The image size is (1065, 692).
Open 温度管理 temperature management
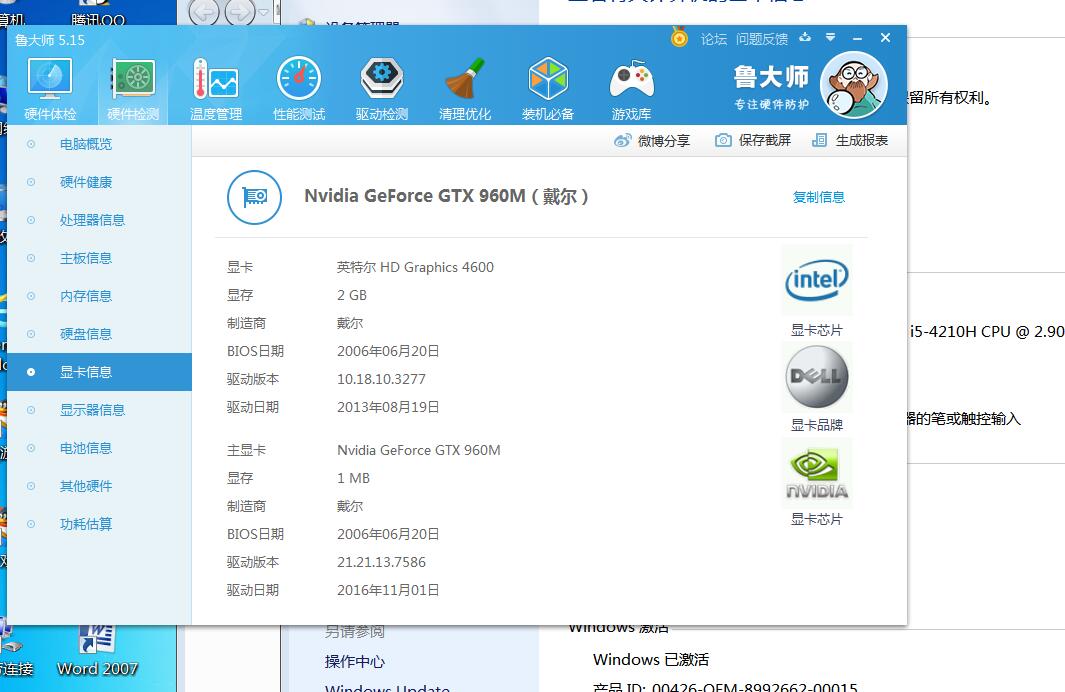pos(216,88)
